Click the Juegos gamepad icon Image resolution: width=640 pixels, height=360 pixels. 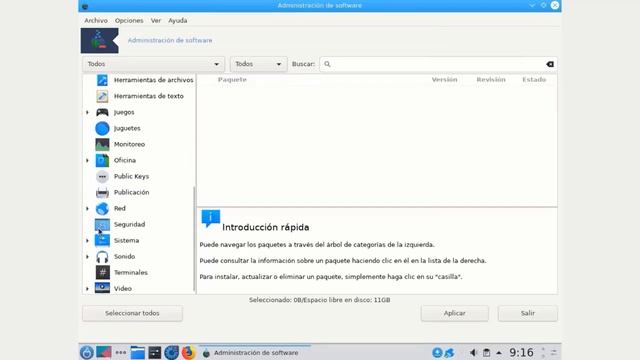(x=102, y=112)
